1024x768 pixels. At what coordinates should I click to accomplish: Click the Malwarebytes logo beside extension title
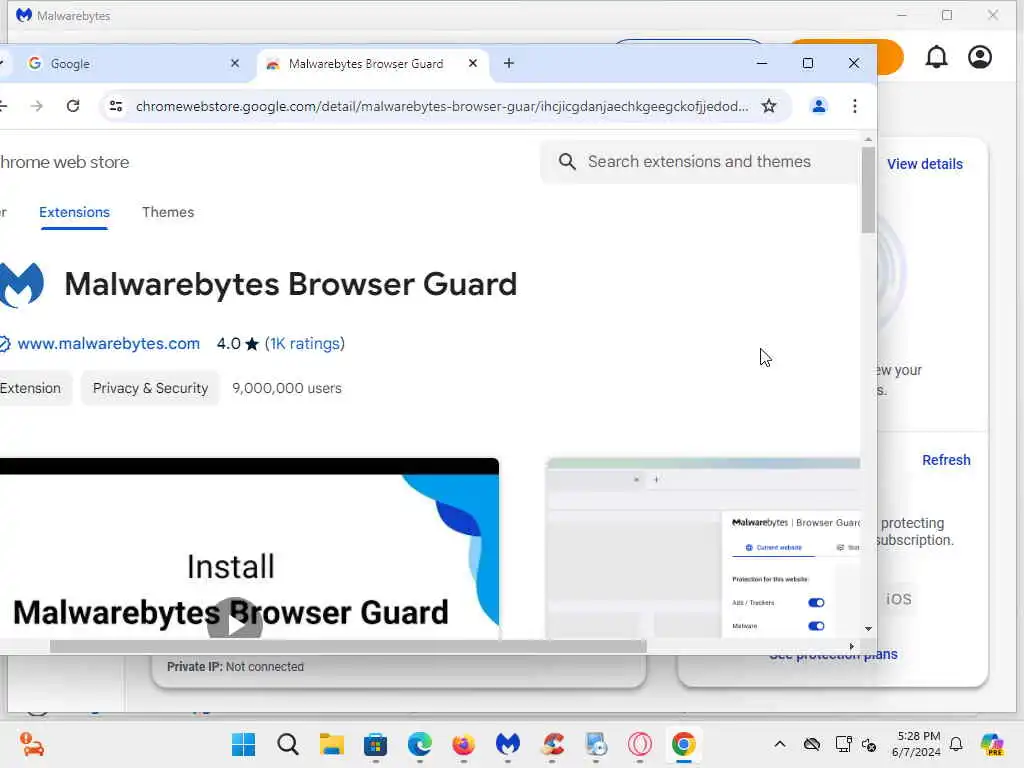pos(22,285)
